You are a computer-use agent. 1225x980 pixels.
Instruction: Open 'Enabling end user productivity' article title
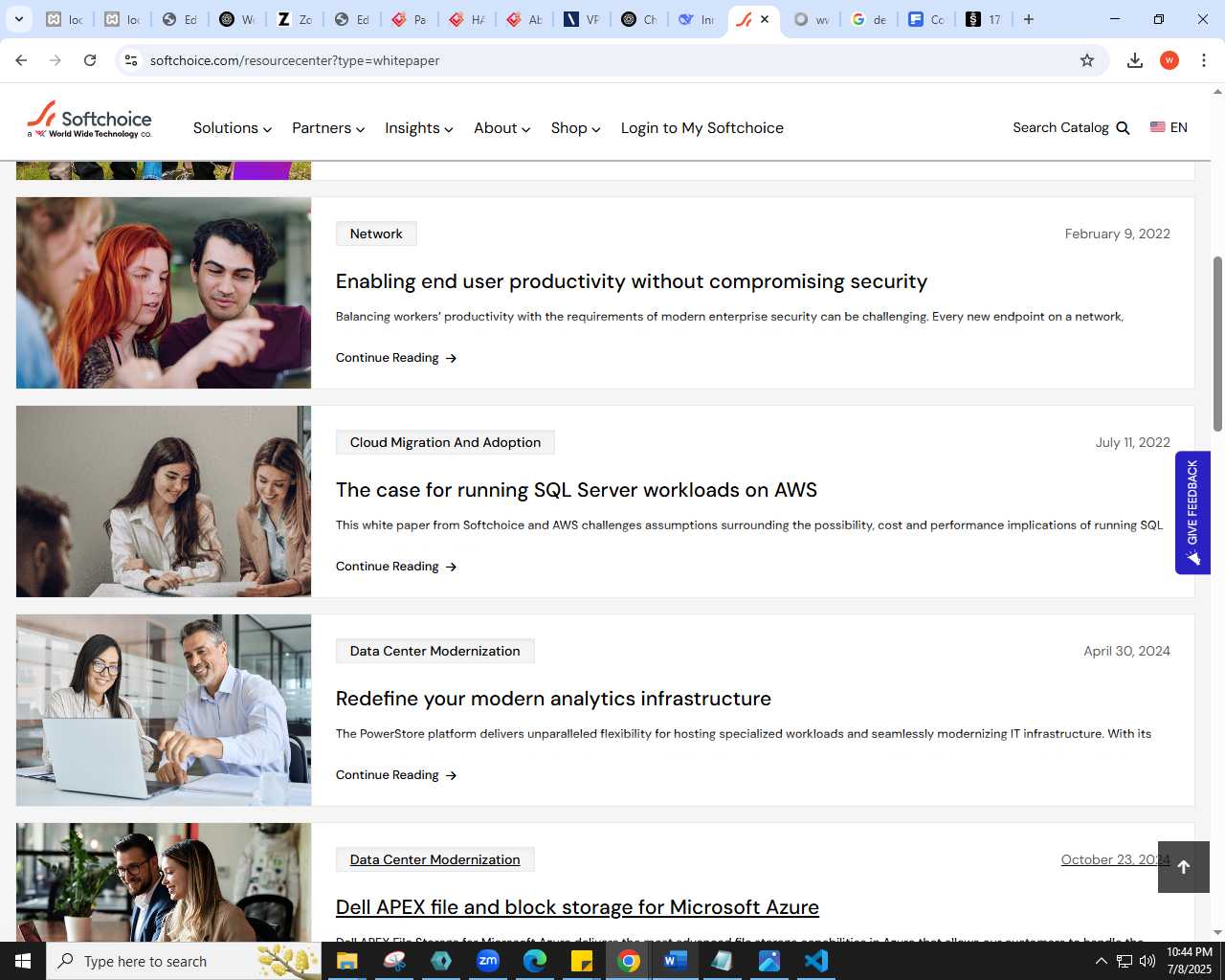tap(632, 281)
